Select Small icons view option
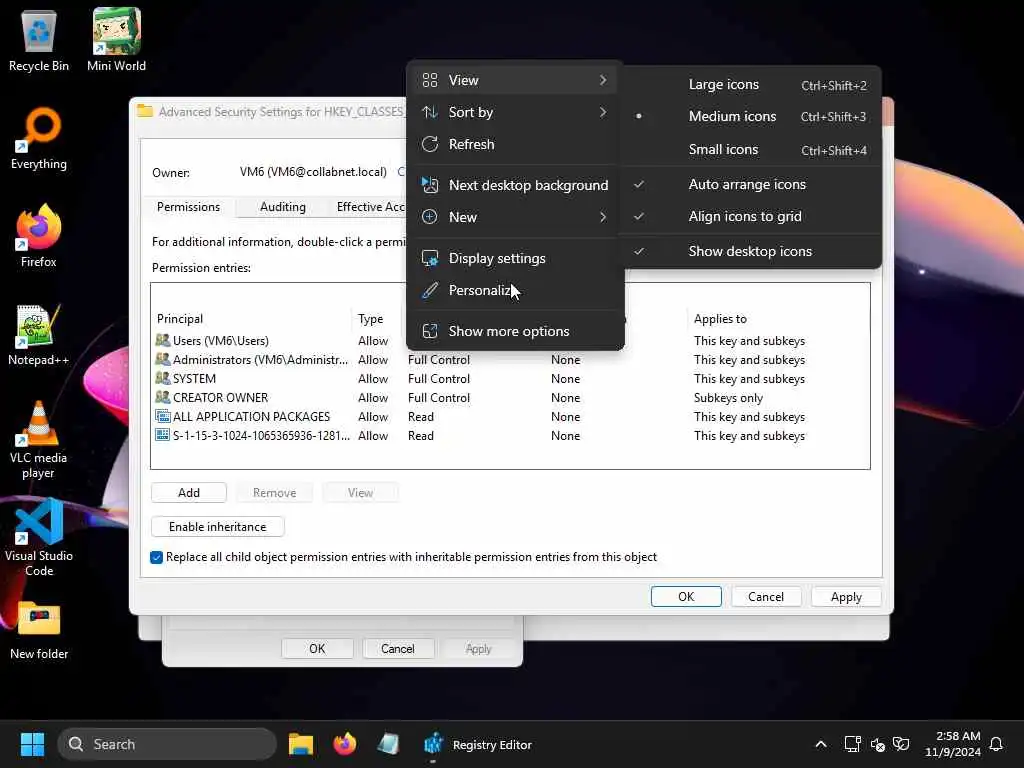The width and height of the screenshot is (1024, 768). (x=751, y=150)
